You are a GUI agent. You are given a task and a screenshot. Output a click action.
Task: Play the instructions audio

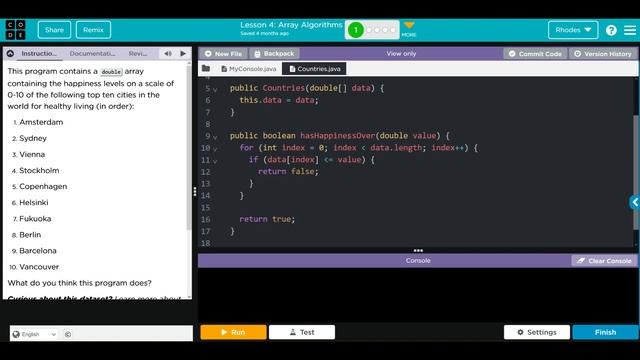(183, 53)
